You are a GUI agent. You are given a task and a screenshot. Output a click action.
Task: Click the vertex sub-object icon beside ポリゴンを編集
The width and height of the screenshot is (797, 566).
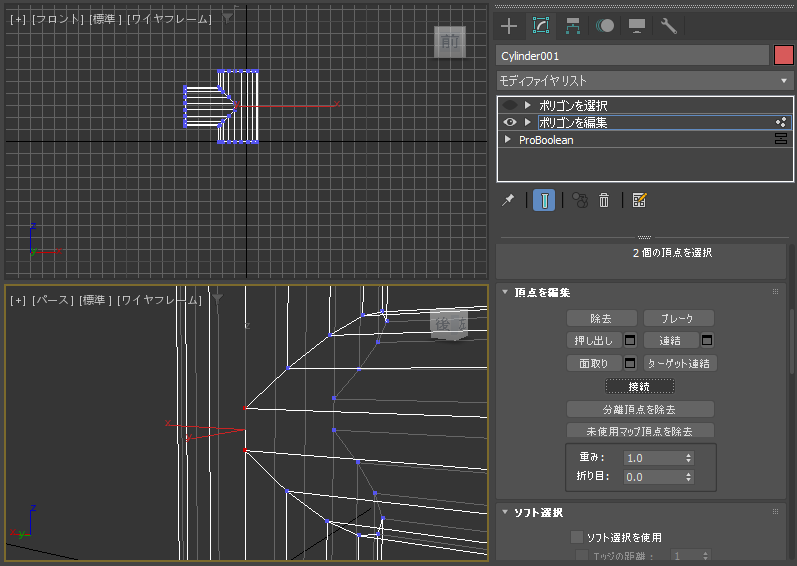(781, 122)
